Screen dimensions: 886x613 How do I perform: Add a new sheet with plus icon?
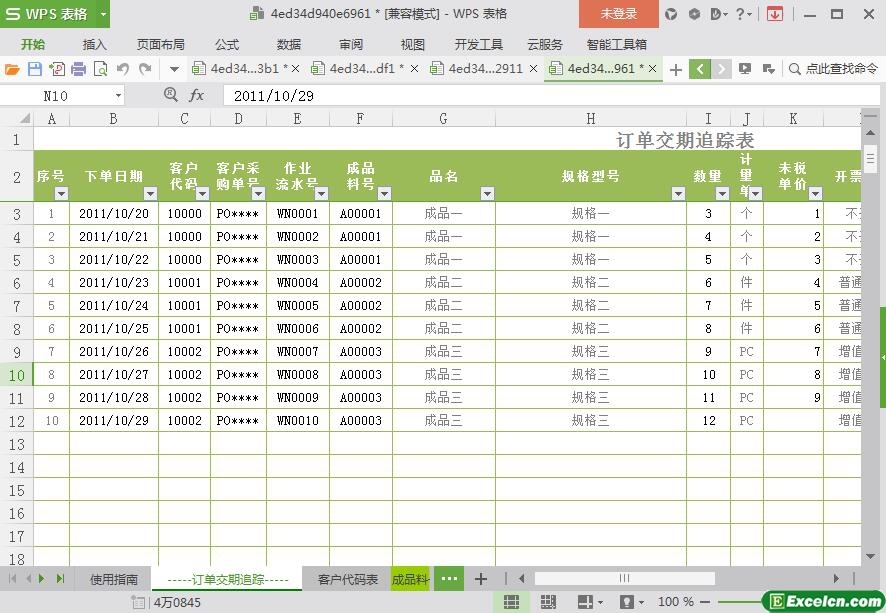tap(481, 579)
